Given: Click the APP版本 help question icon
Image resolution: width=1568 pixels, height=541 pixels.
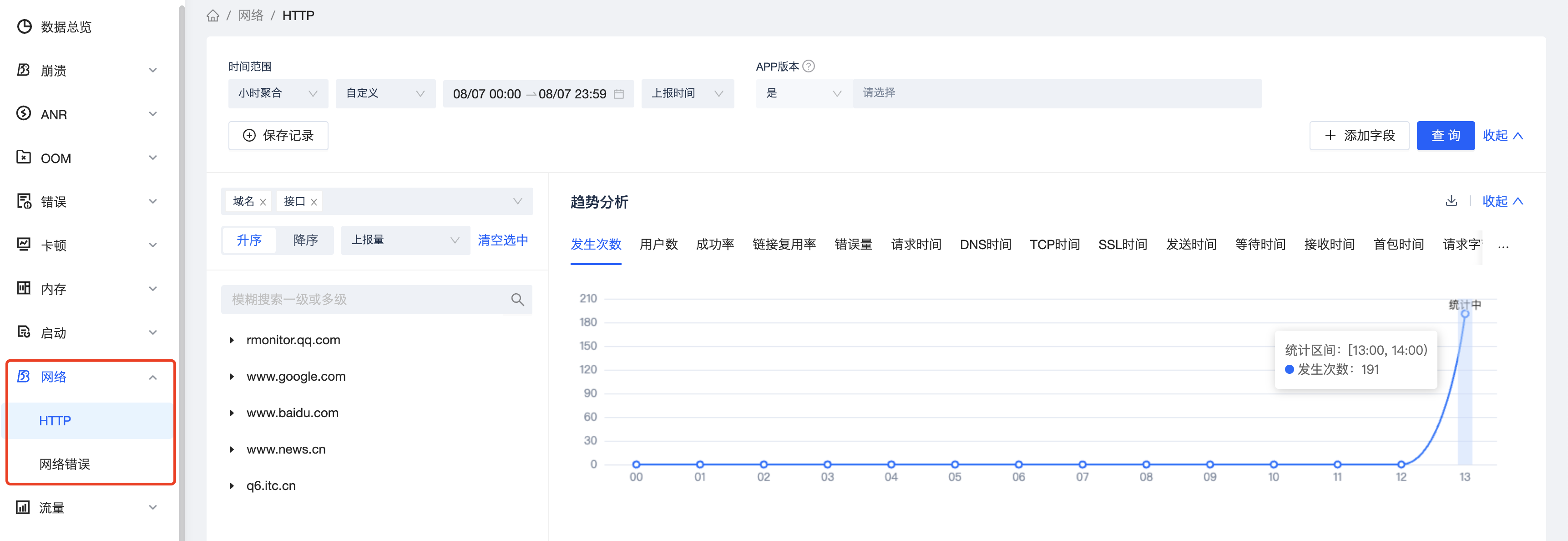Looking at the screenshot, I should click(x=809, y=66).
